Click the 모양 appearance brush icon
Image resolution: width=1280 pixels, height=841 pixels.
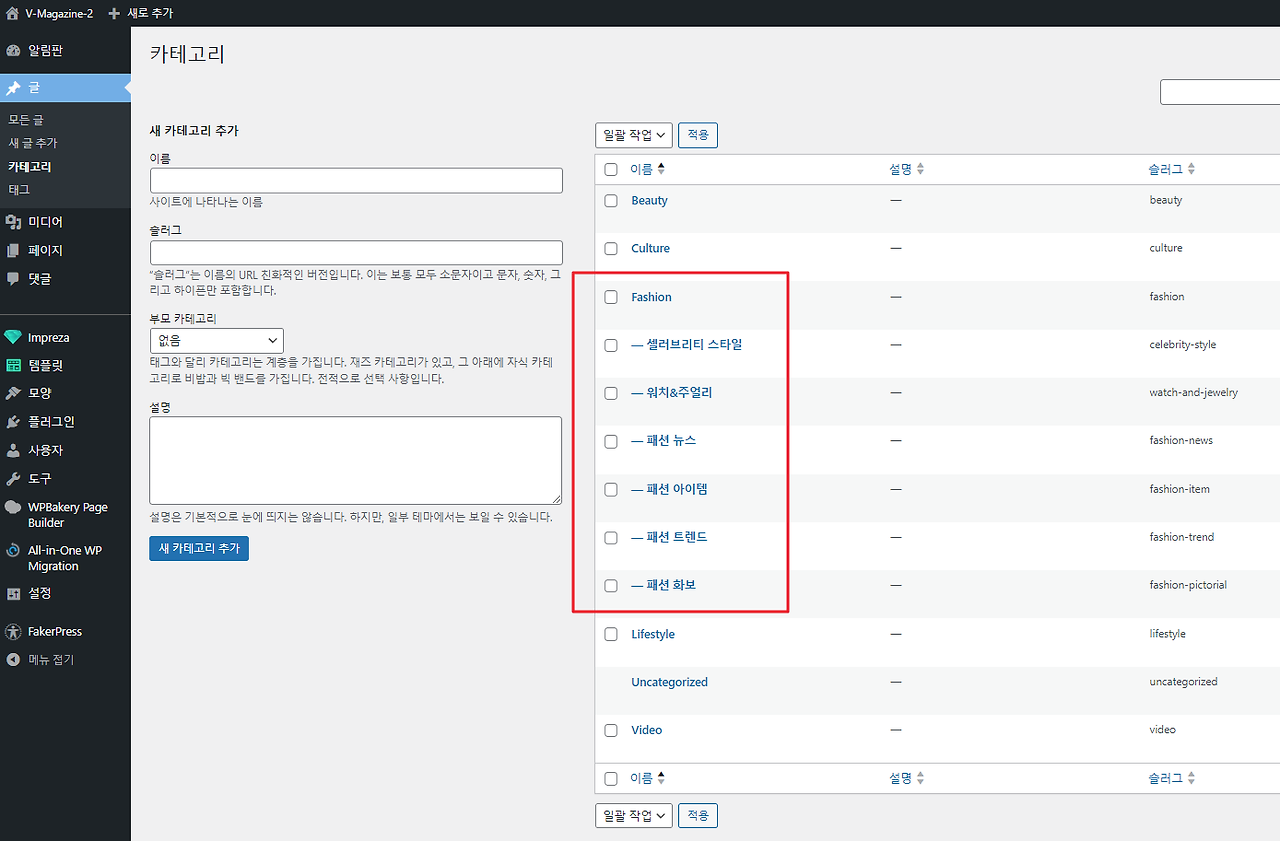[13, 393]
